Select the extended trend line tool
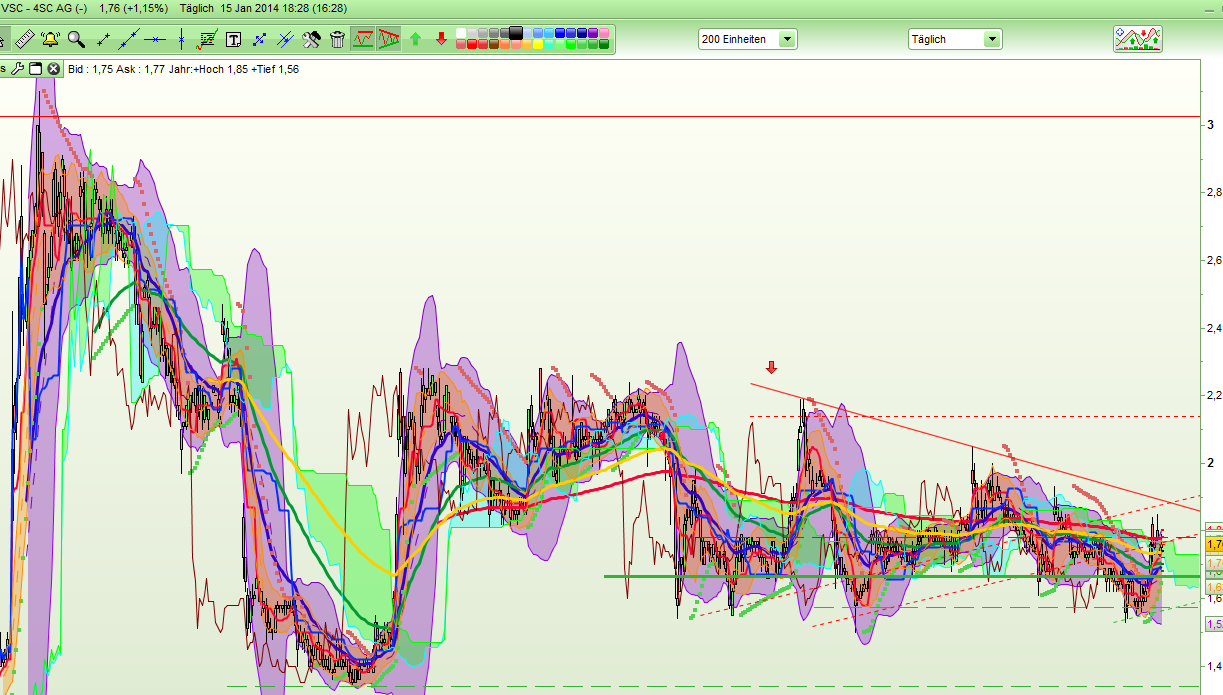Viewport: 1223px width, 695px height. (x=128, y=40)
